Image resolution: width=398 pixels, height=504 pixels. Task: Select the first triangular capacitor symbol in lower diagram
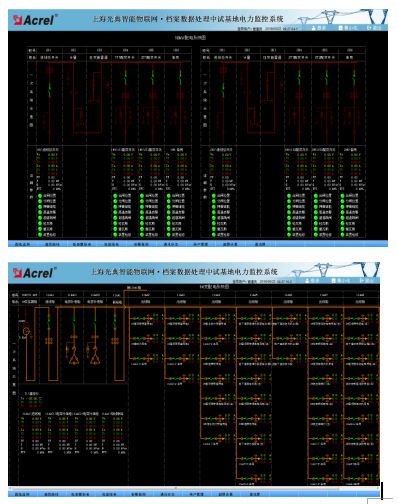(x=74, y=359)
